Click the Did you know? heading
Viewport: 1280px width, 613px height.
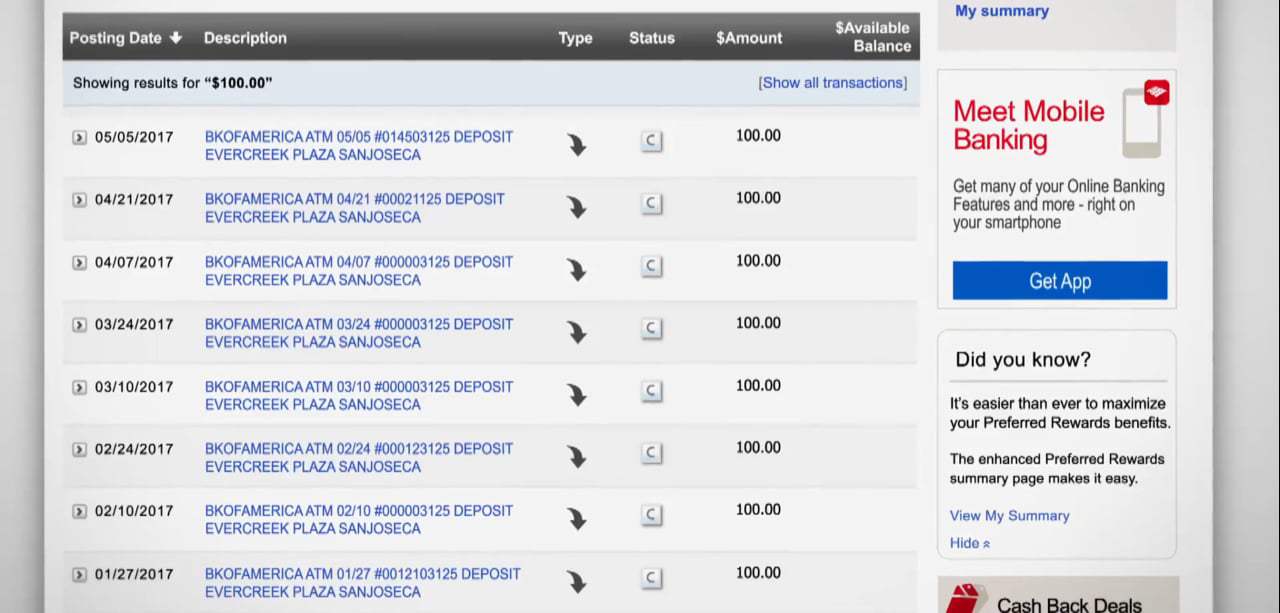[x=1023, y=360]
